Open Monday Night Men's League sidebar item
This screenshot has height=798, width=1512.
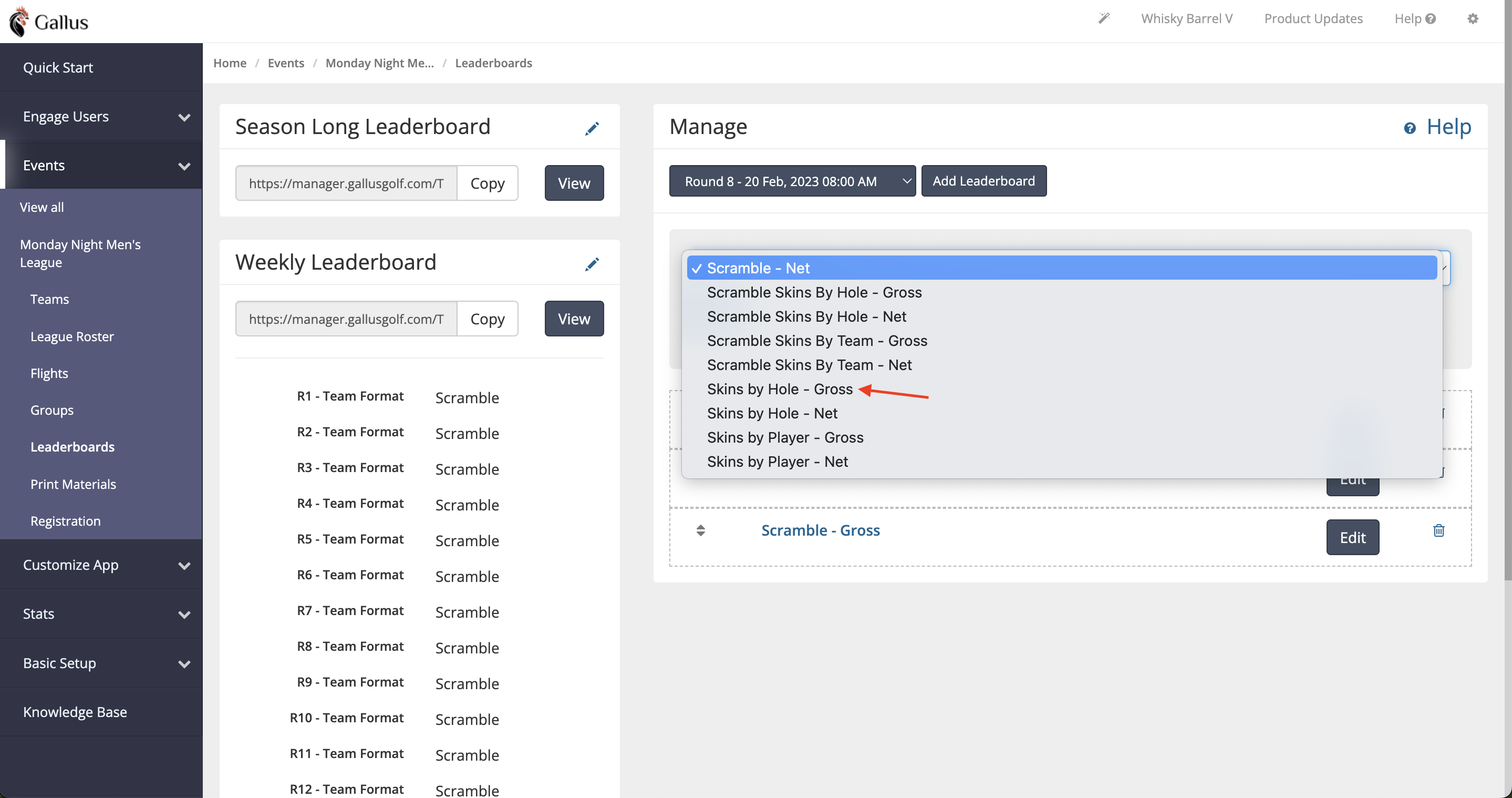[x=80, y=253]
